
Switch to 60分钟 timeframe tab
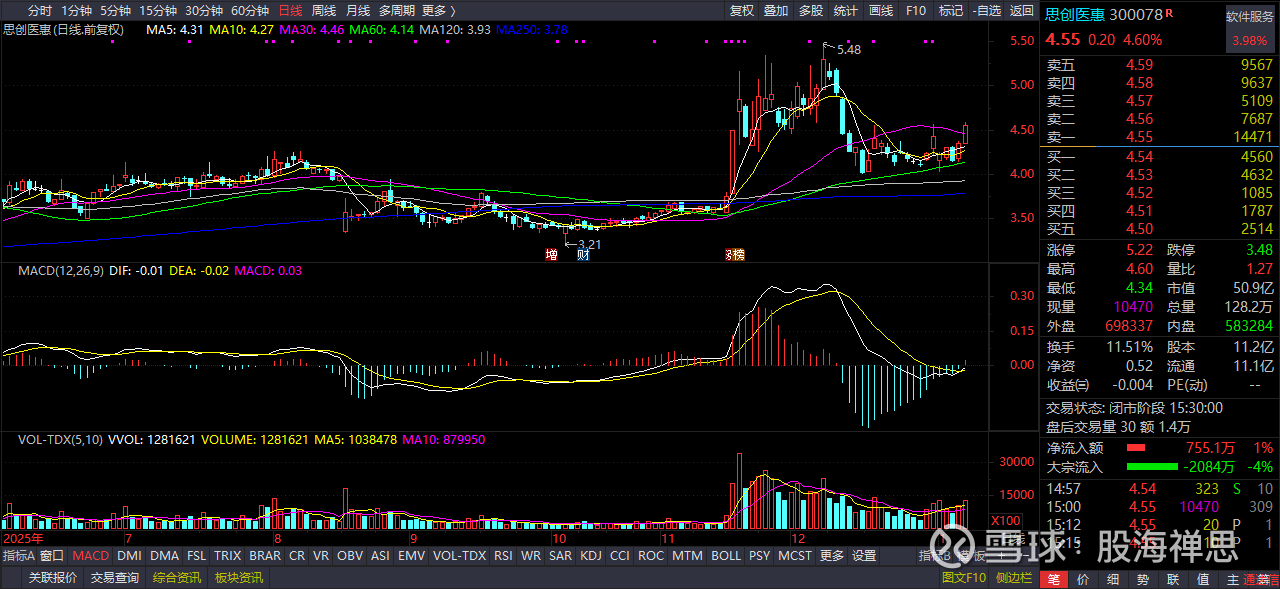pyautogui.click(x=248, y=11)
